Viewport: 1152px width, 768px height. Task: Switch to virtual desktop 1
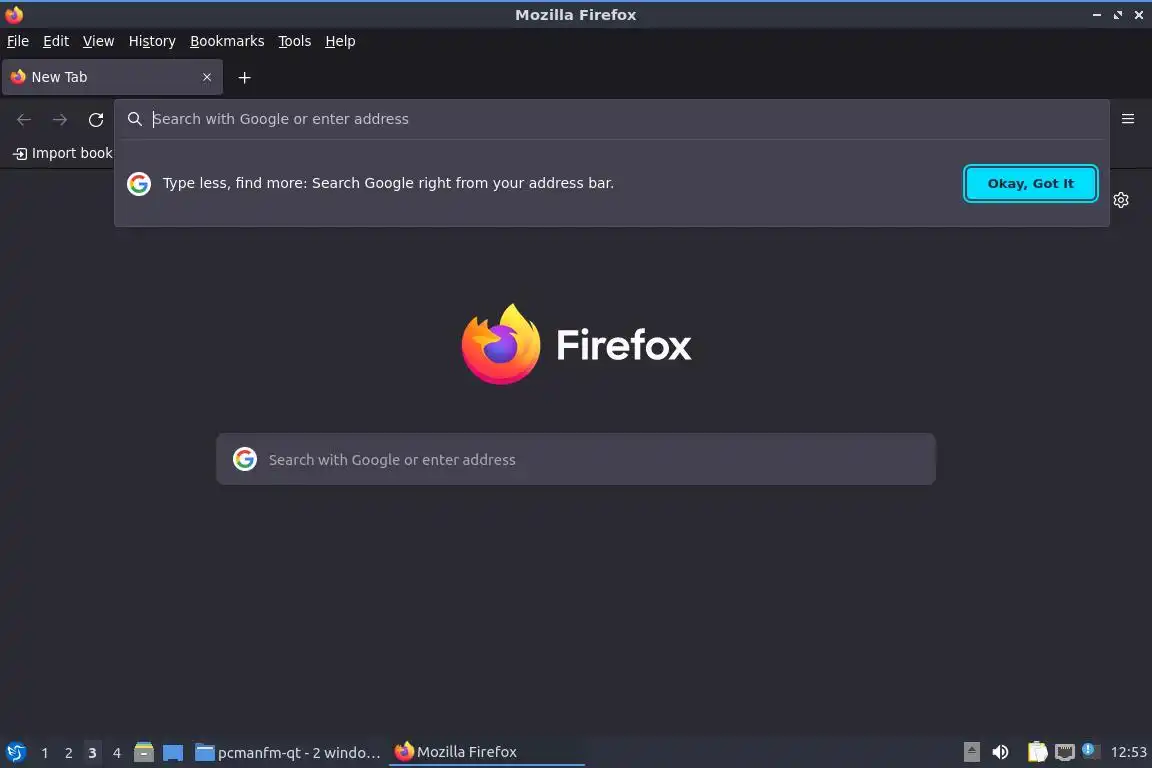pyautogui.click(x=45, y=753)
